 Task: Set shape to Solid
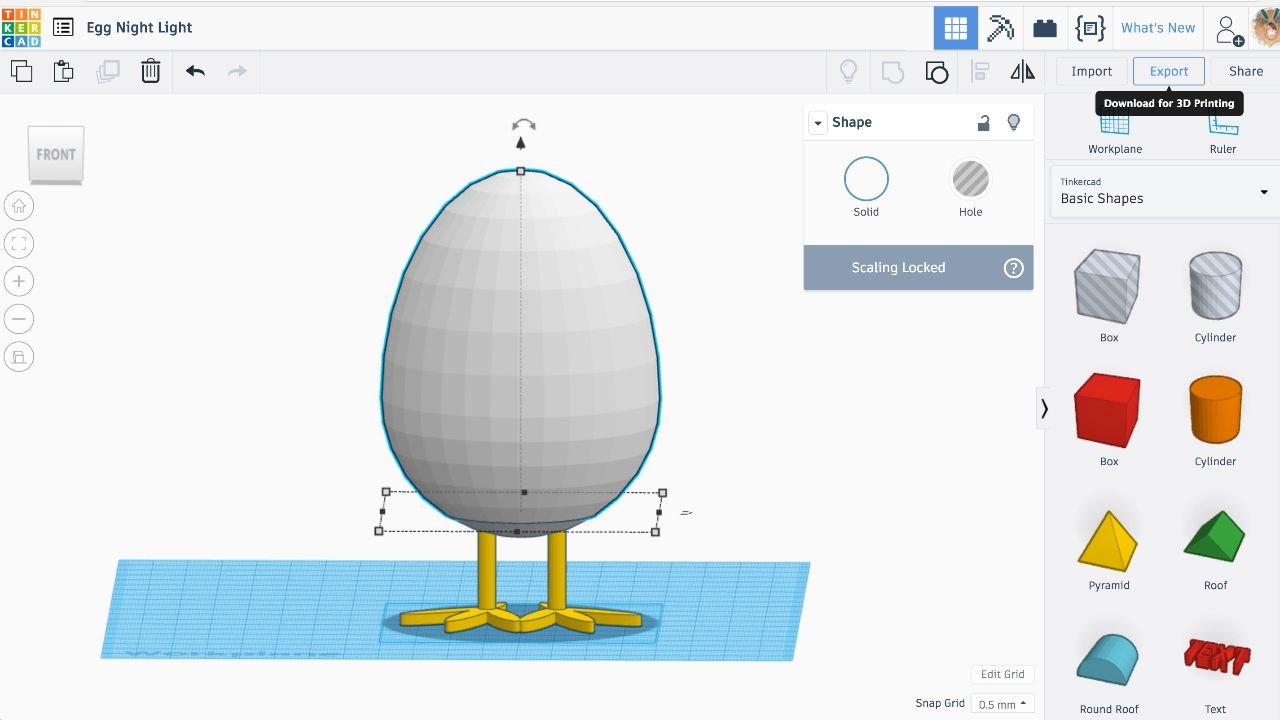click(x=866, y=187)
